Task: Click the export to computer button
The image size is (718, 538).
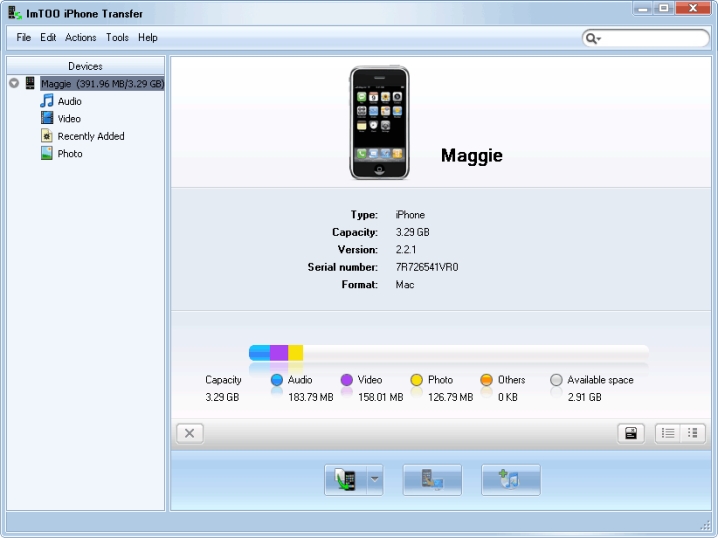Action: [432, 480]
